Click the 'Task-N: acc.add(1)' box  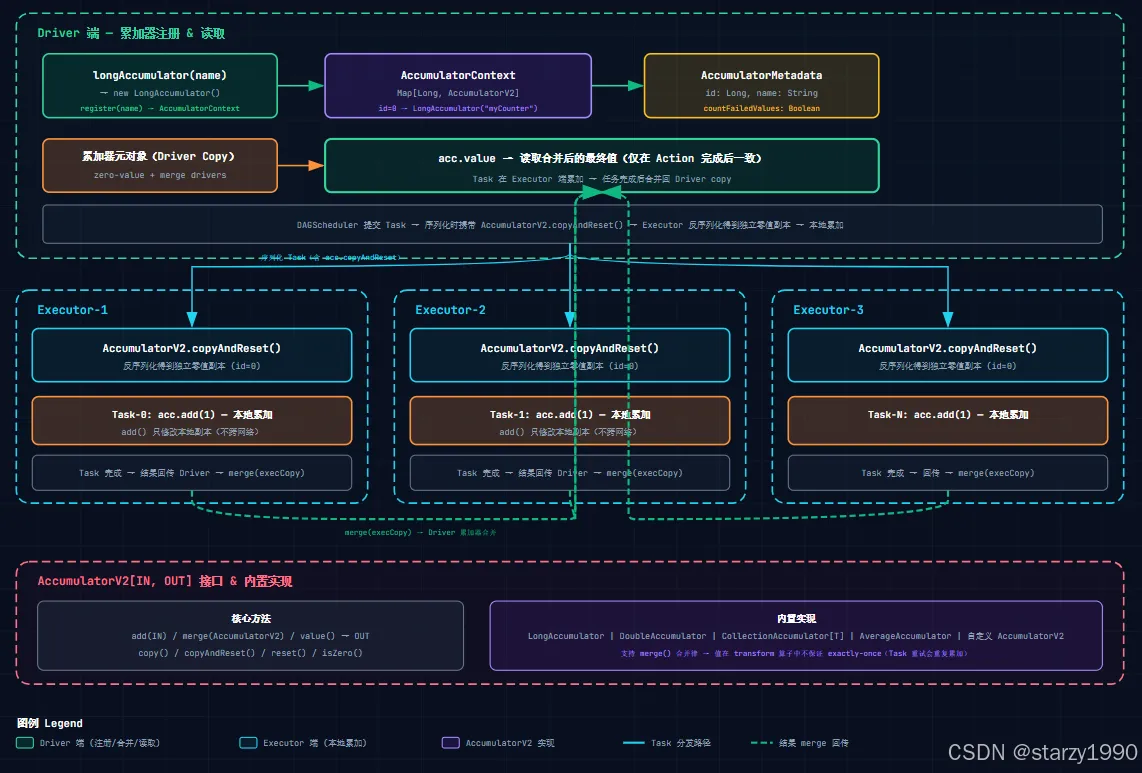[x=948, y=421]
